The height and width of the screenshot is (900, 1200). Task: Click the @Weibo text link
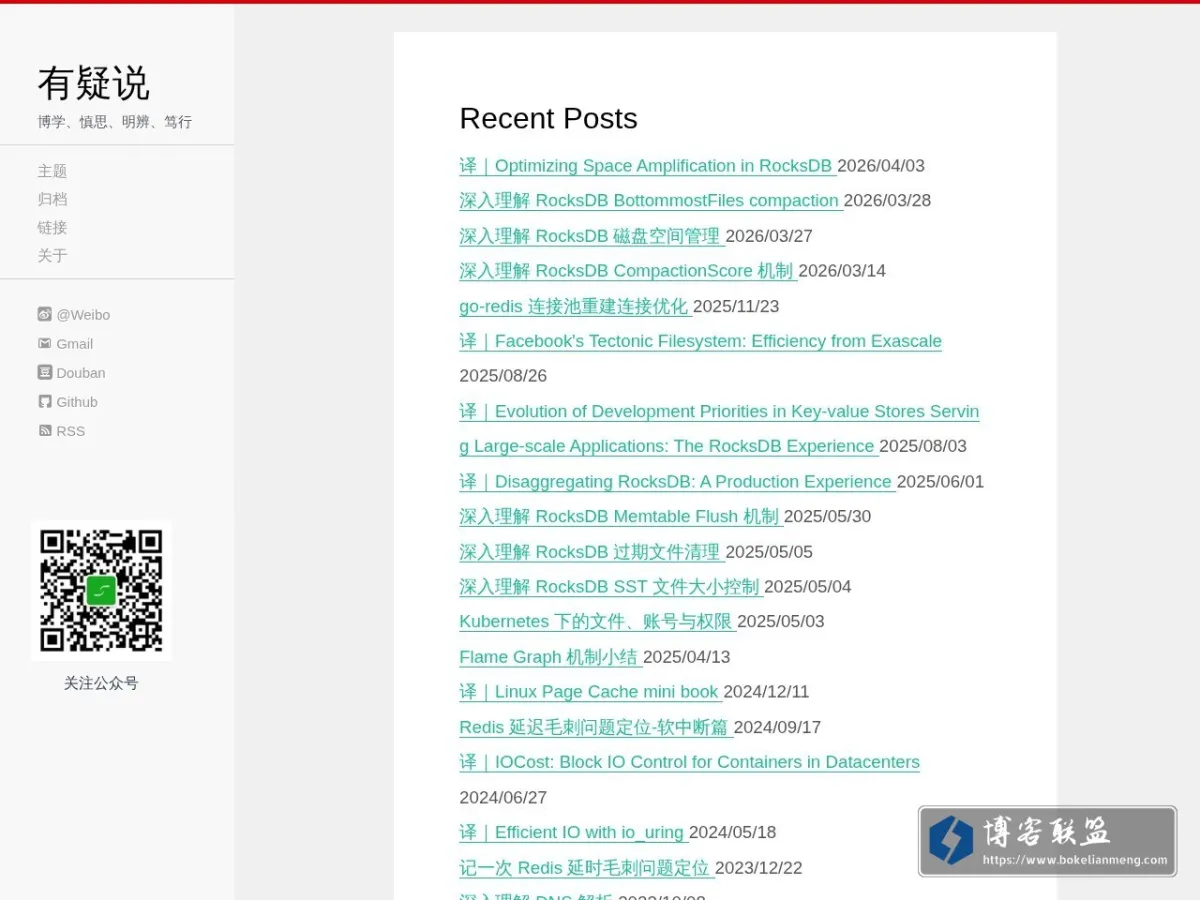(x=83, y=315)
